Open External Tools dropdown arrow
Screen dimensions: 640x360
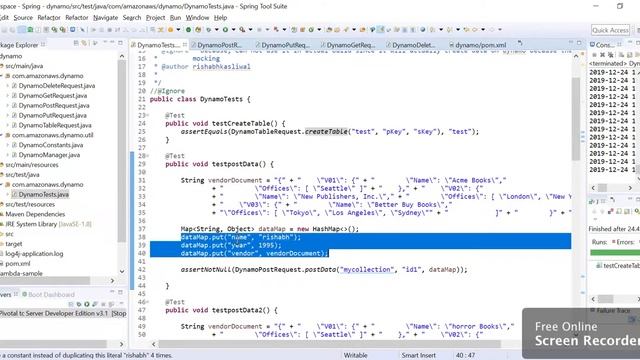click(x=251, y=29)
